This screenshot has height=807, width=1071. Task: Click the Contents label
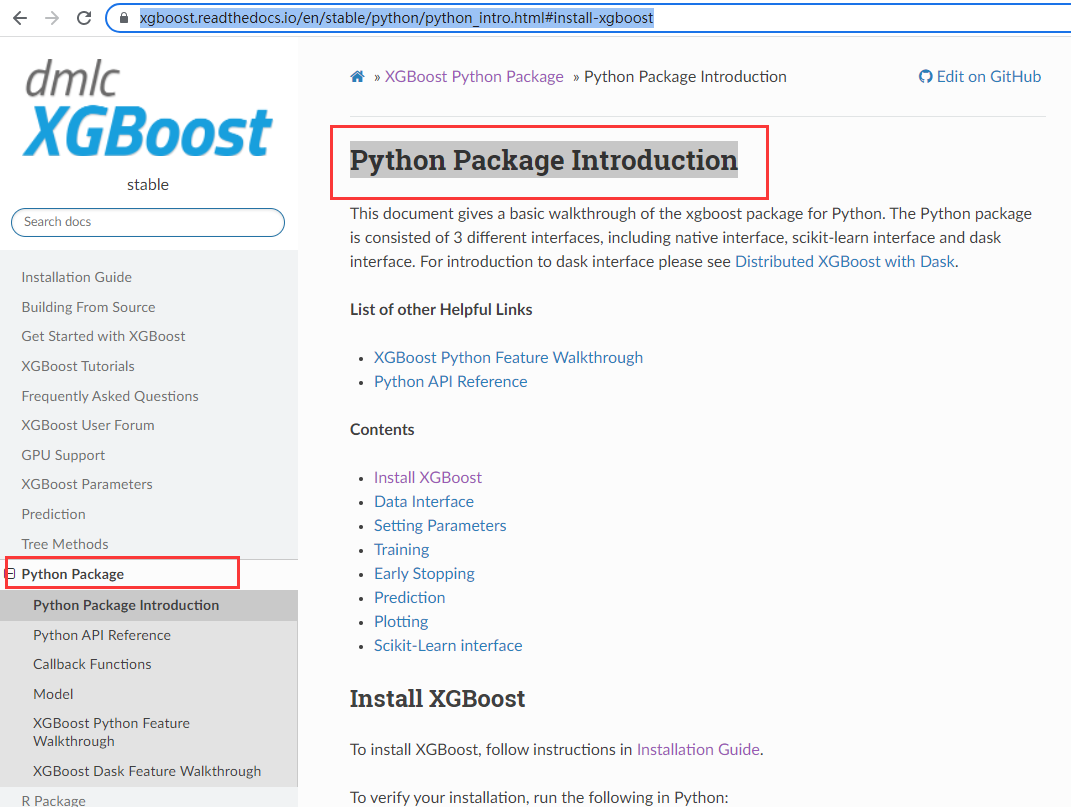coord(382,429)
